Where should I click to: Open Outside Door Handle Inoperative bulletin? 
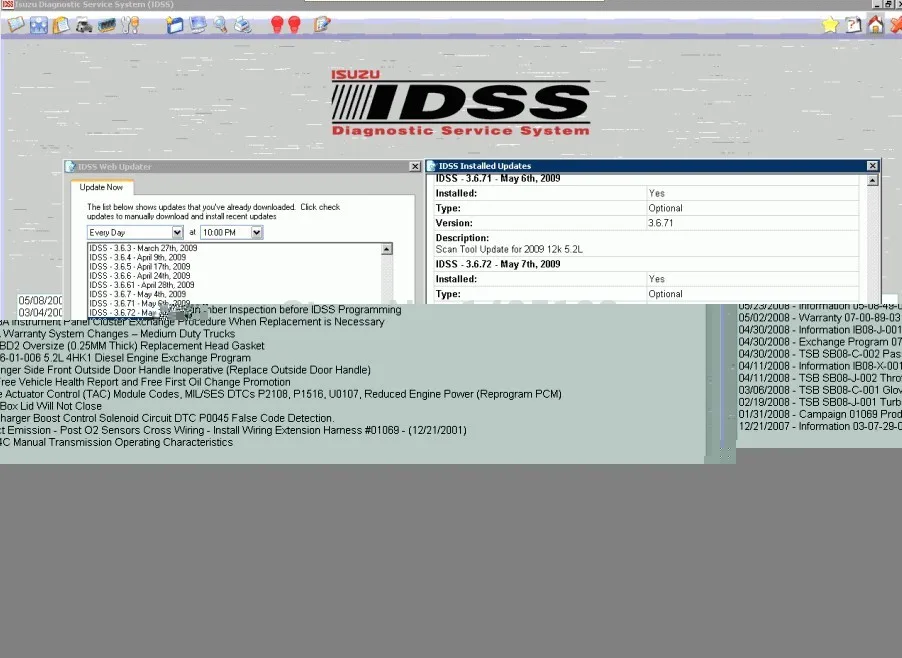185,370
